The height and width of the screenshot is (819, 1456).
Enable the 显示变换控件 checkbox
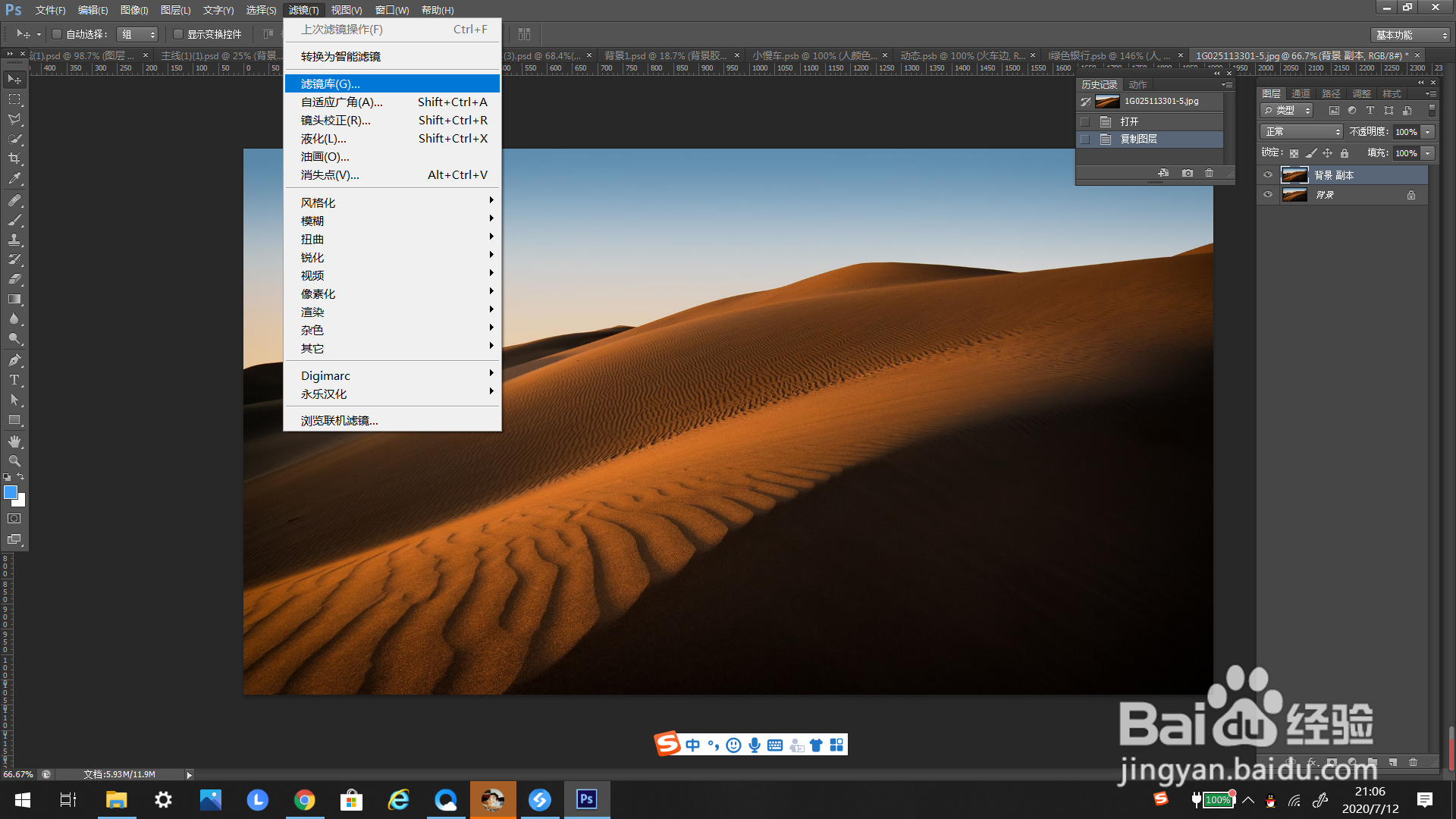tap(178, 34)
